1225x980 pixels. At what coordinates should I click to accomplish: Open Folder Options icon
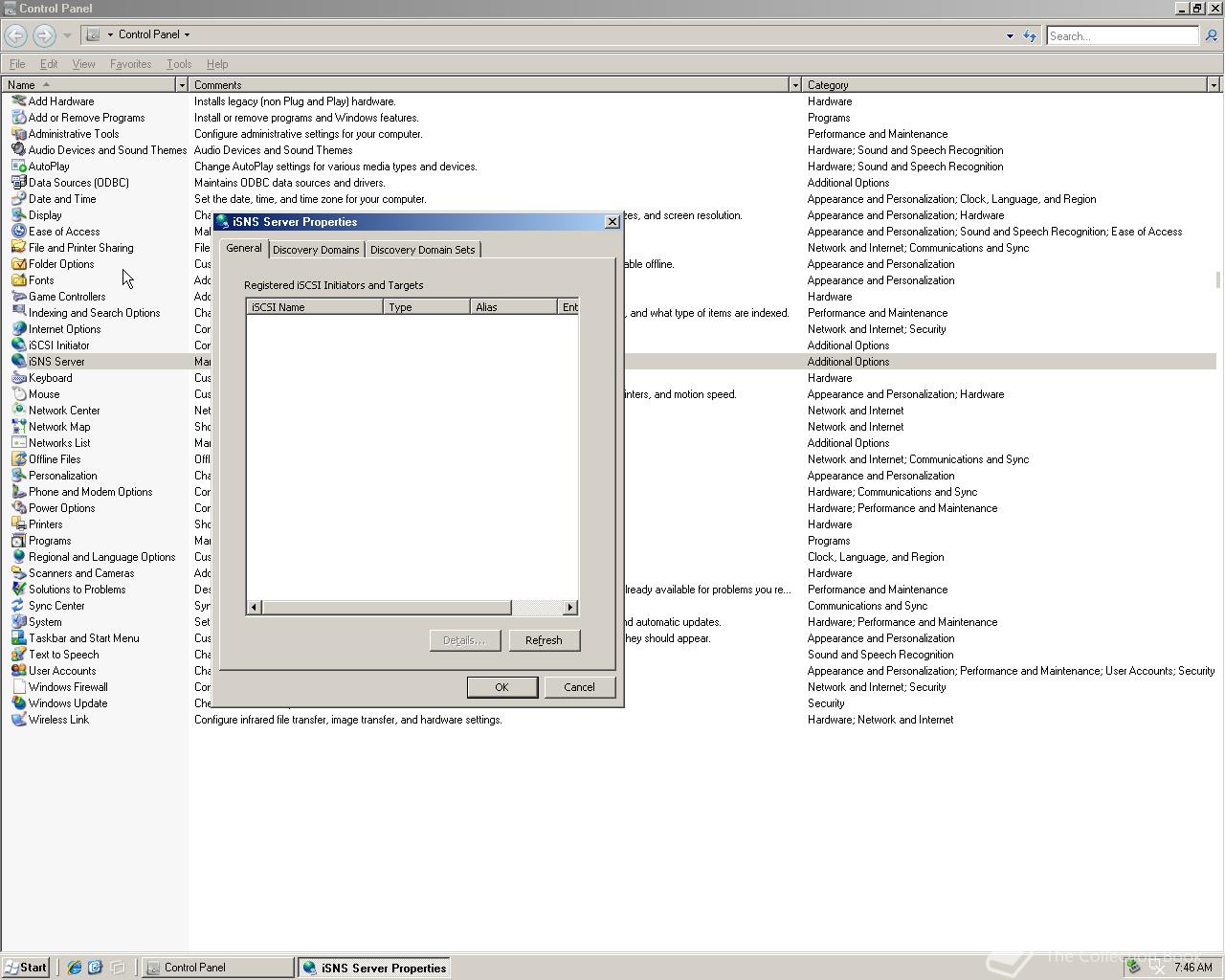coord(18,264)
